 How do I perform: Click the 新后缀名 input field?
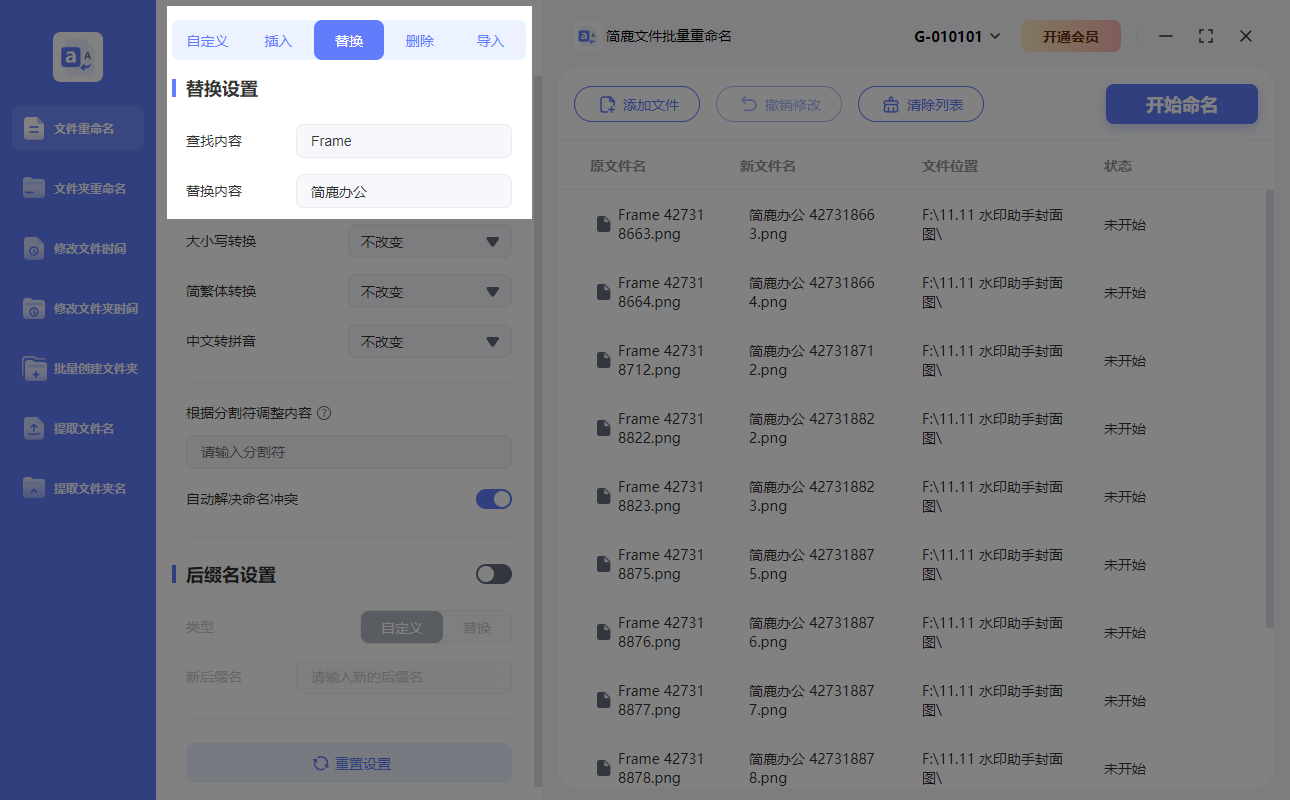point(404,677)
